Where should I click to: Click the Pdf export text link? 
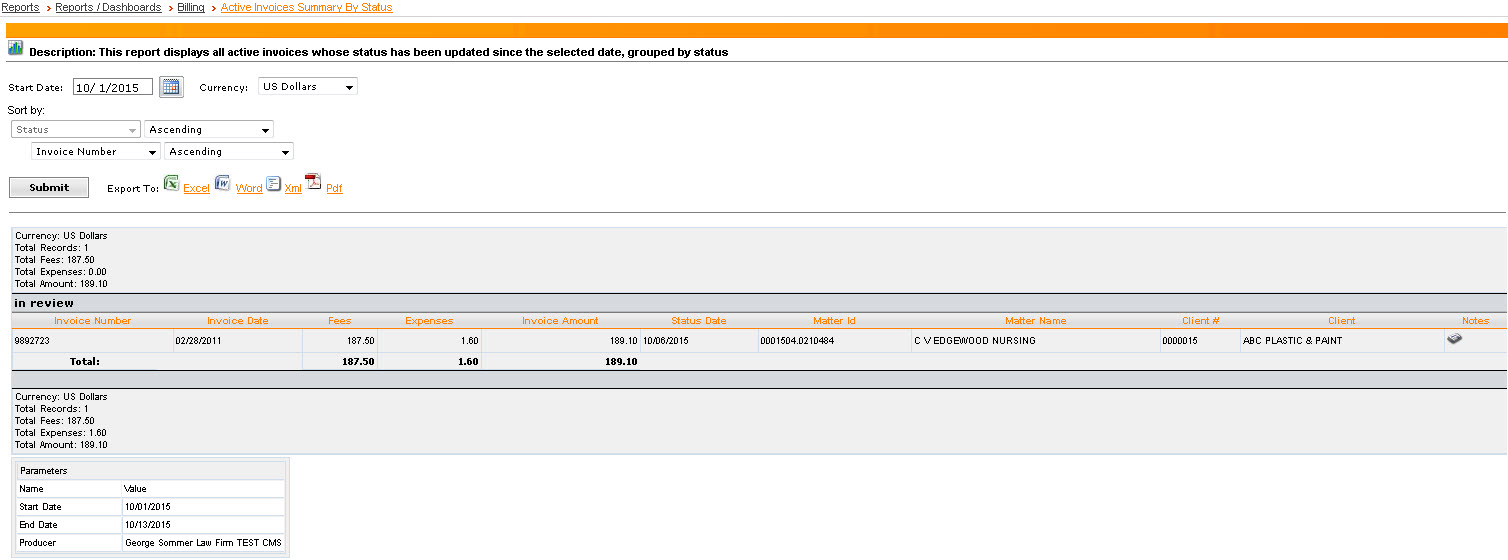(334, 188)
